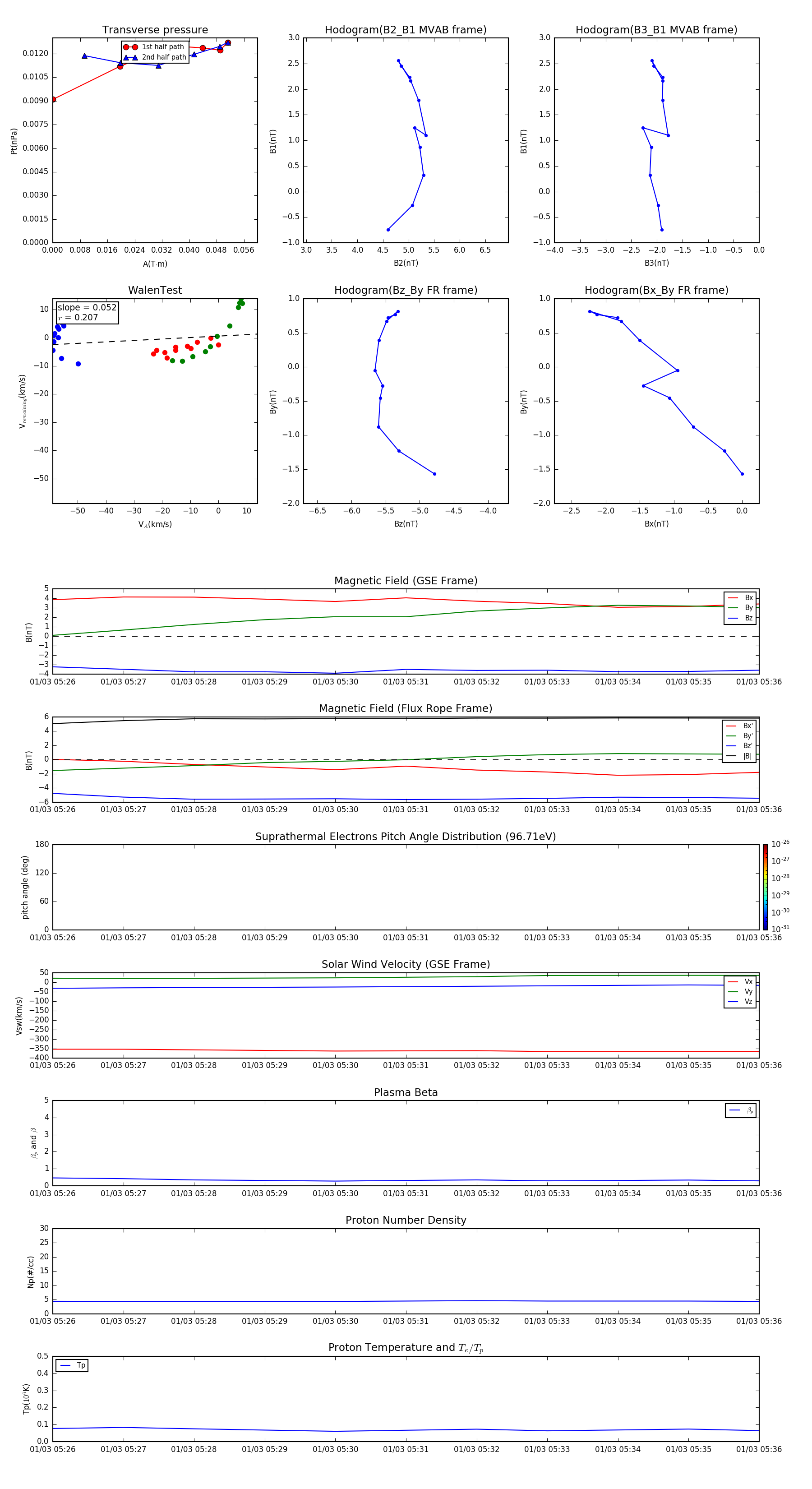
Task: Click the 'Proton Temperature and Te/Tp' title
Action: pos(406,1348)
